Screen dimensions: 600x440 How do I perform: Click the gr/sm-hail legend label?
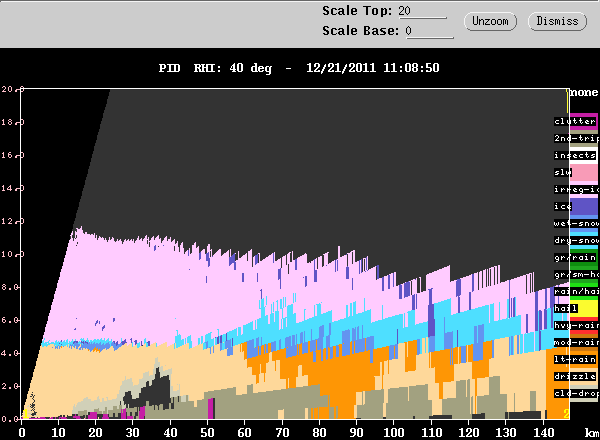tap(576, 274)
